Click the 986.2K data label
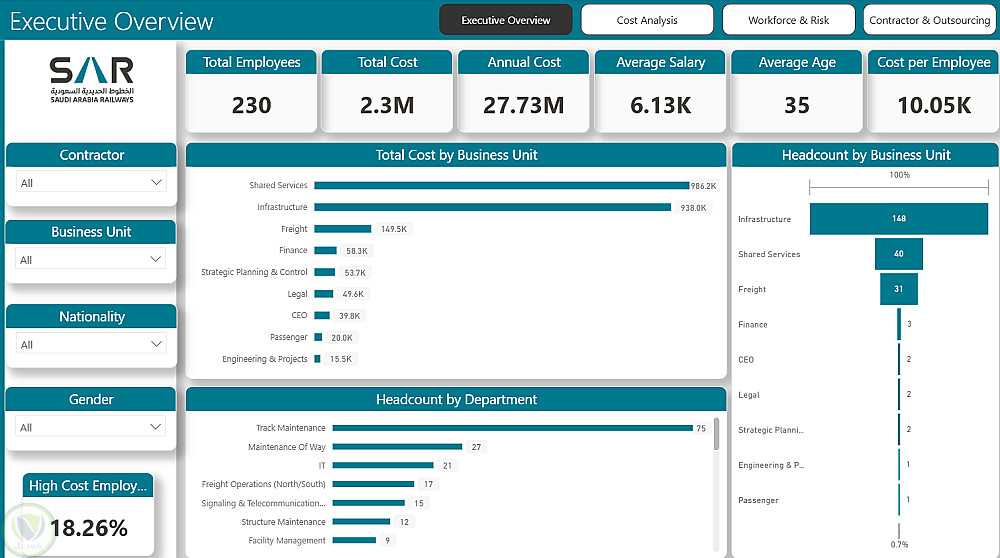This screenshot has width=1000, height=558. coord(703,186)
